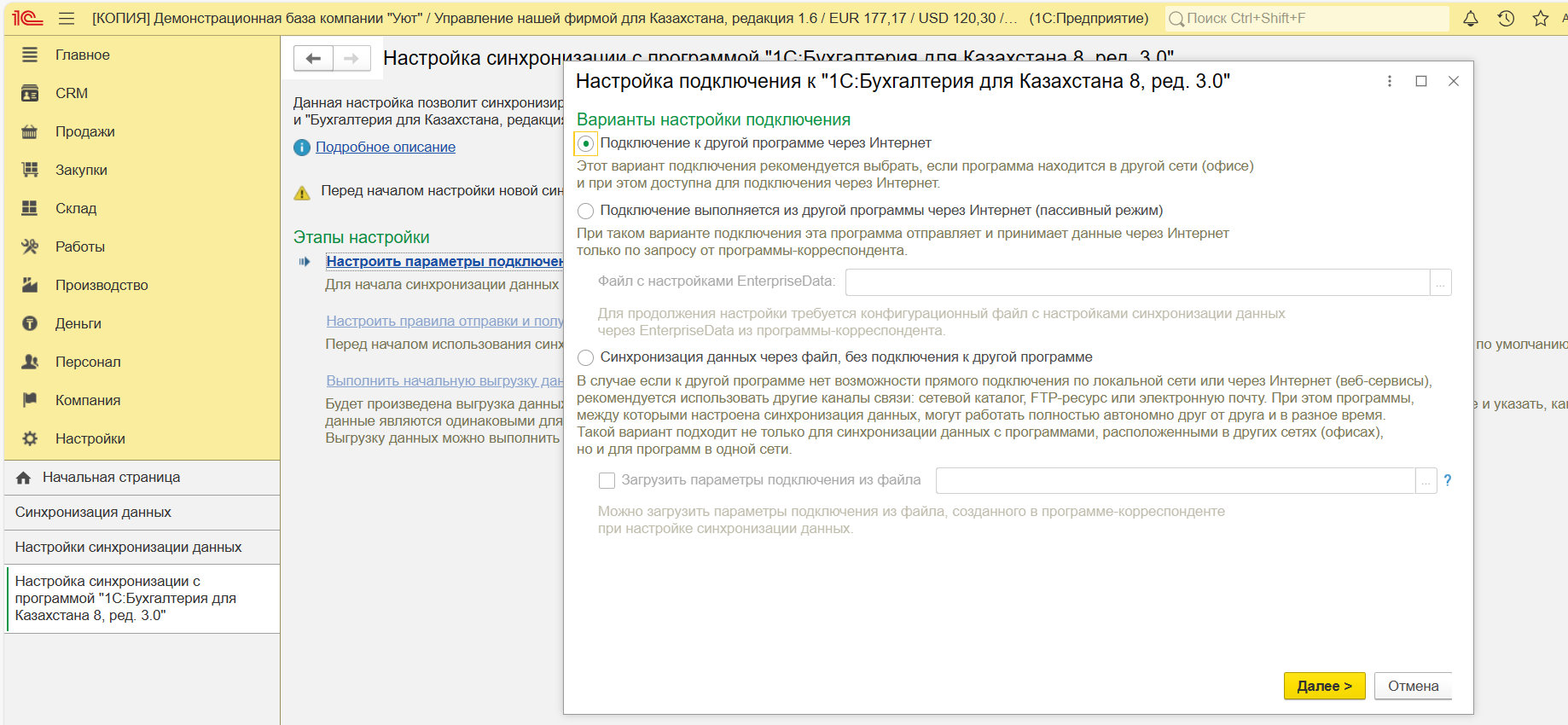1568x725 pixels.
Task: Go to Начальная страница
Action: pyautogui.click(x=111, y=477)
